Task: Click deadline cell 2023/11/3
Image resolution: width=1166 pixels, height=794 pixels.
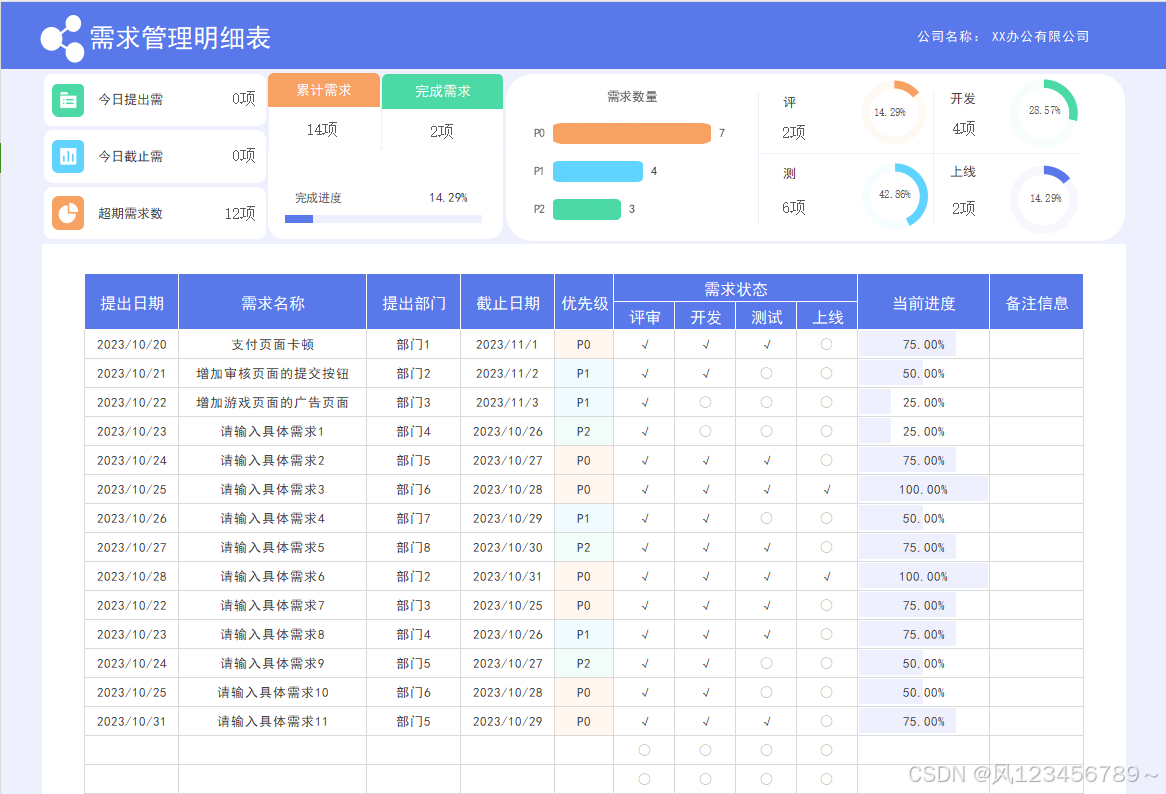Action: click(x=508, y=402)
